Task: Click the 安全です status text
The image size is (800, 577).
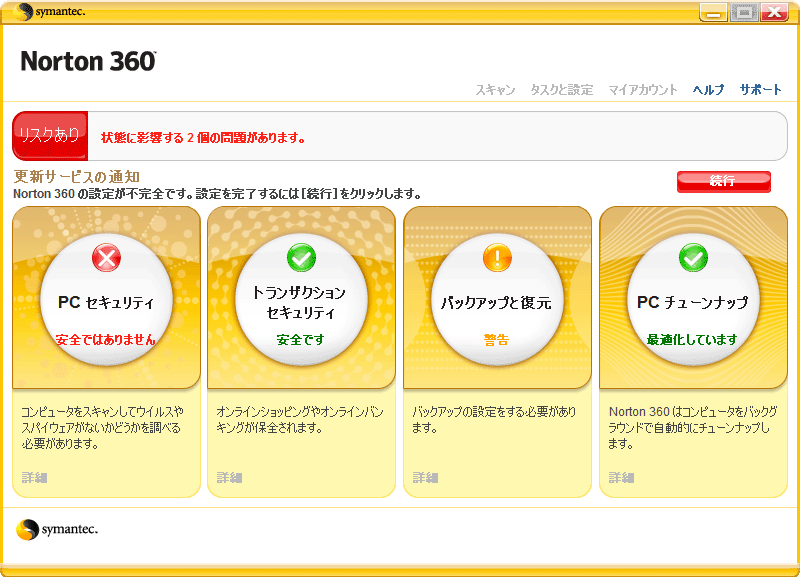Action: [x=301, y=340]
